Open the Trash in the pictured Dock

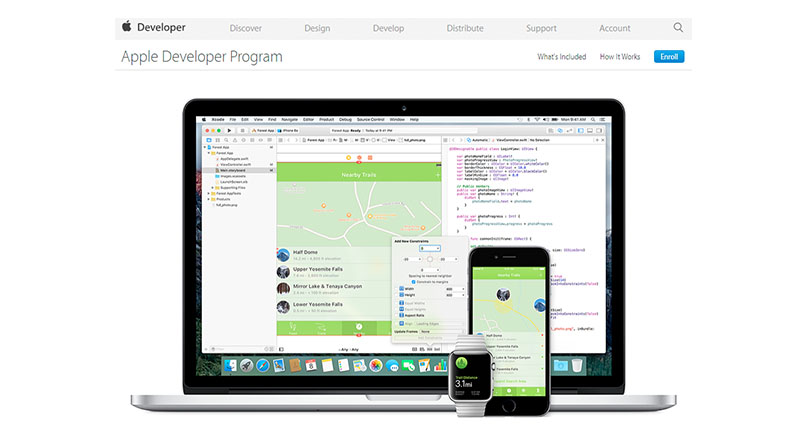click(577, 365)
